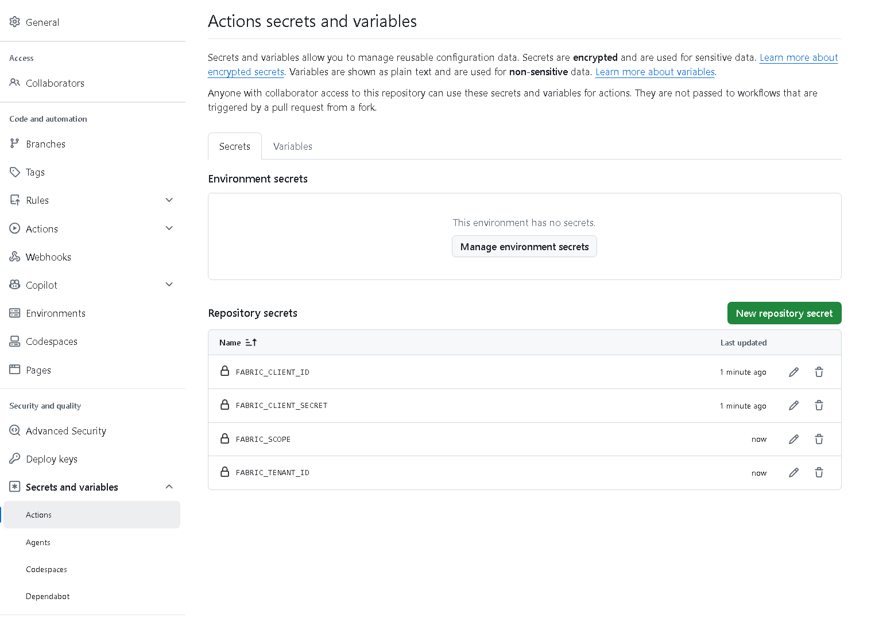
Task: Click the Tags label icon
Action: 15,172
